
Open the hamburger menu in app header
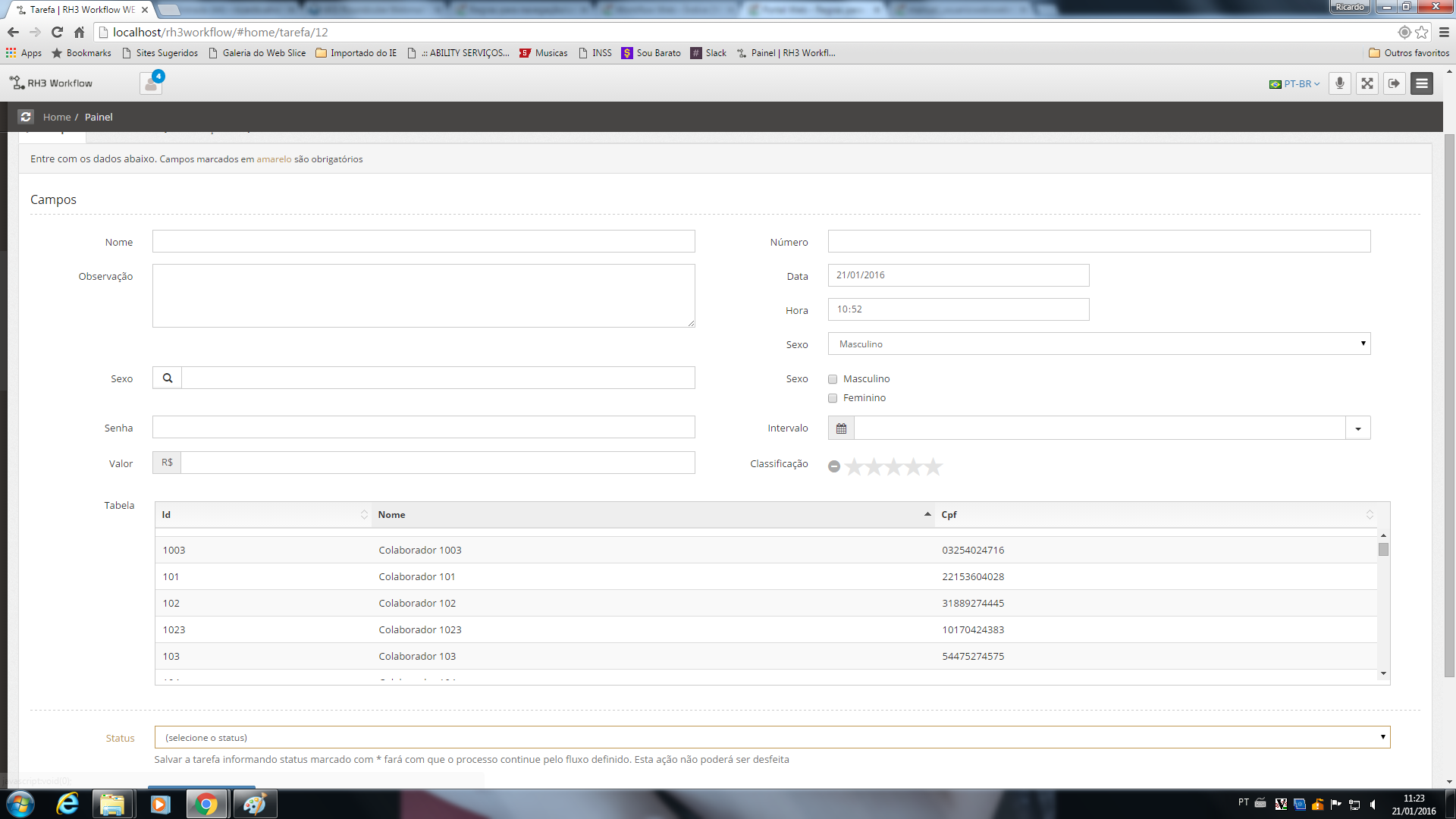click(1422, 83)
